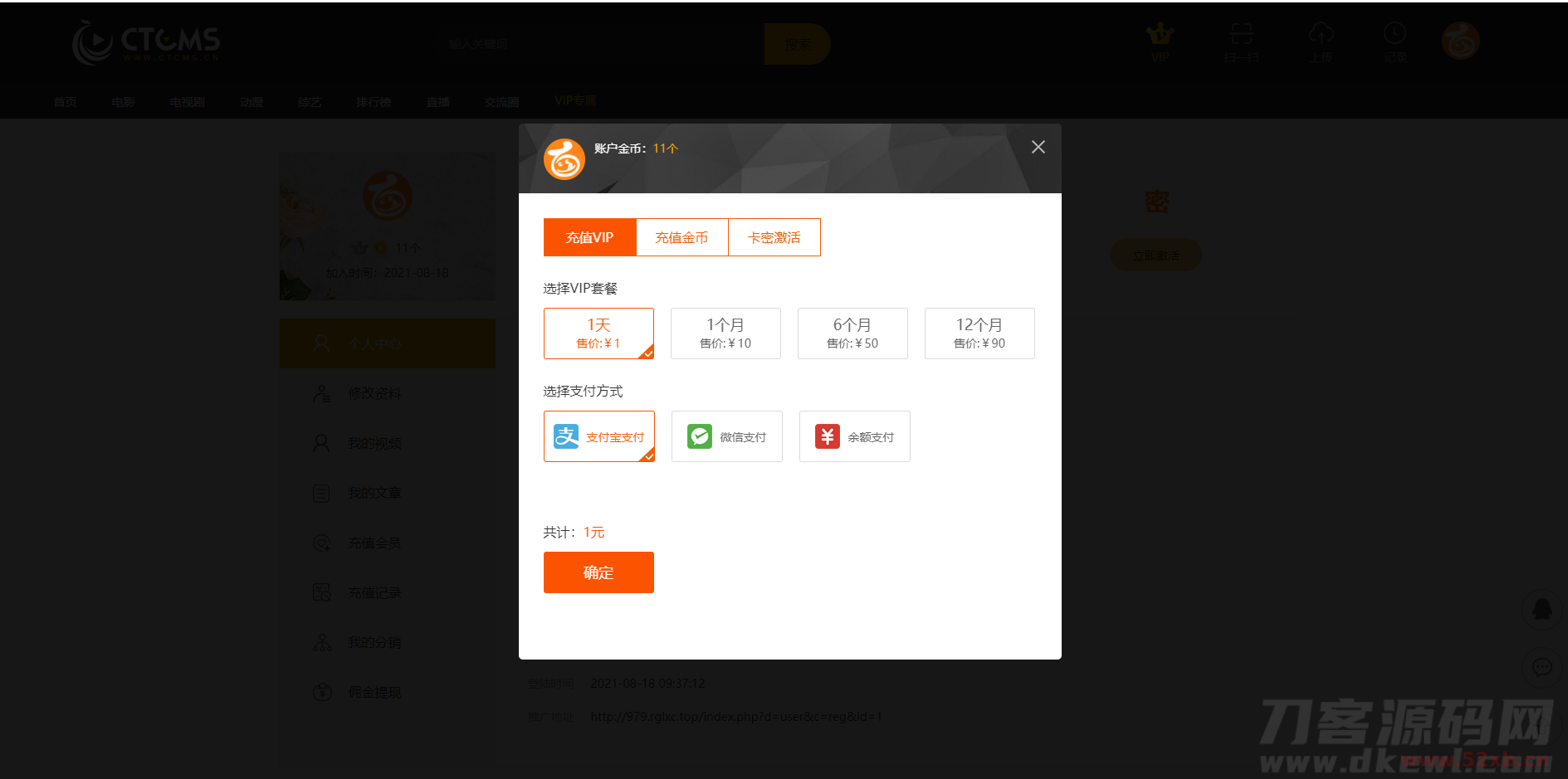Image resolution: width=1568 pixels, height=779 pixels.
Task: Click the QQ contact icon on right
Action: [1542, 610]
